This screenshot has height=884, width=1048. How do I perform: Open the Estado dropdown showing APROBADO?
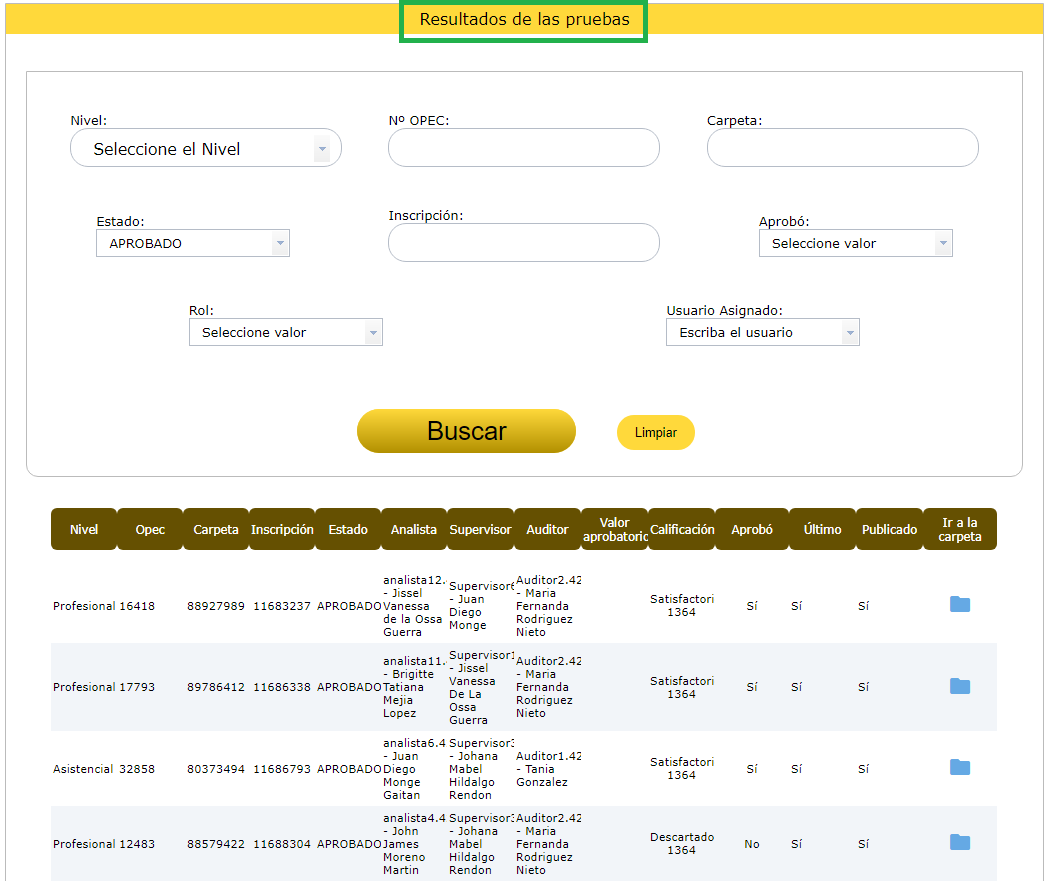point(193,243)
